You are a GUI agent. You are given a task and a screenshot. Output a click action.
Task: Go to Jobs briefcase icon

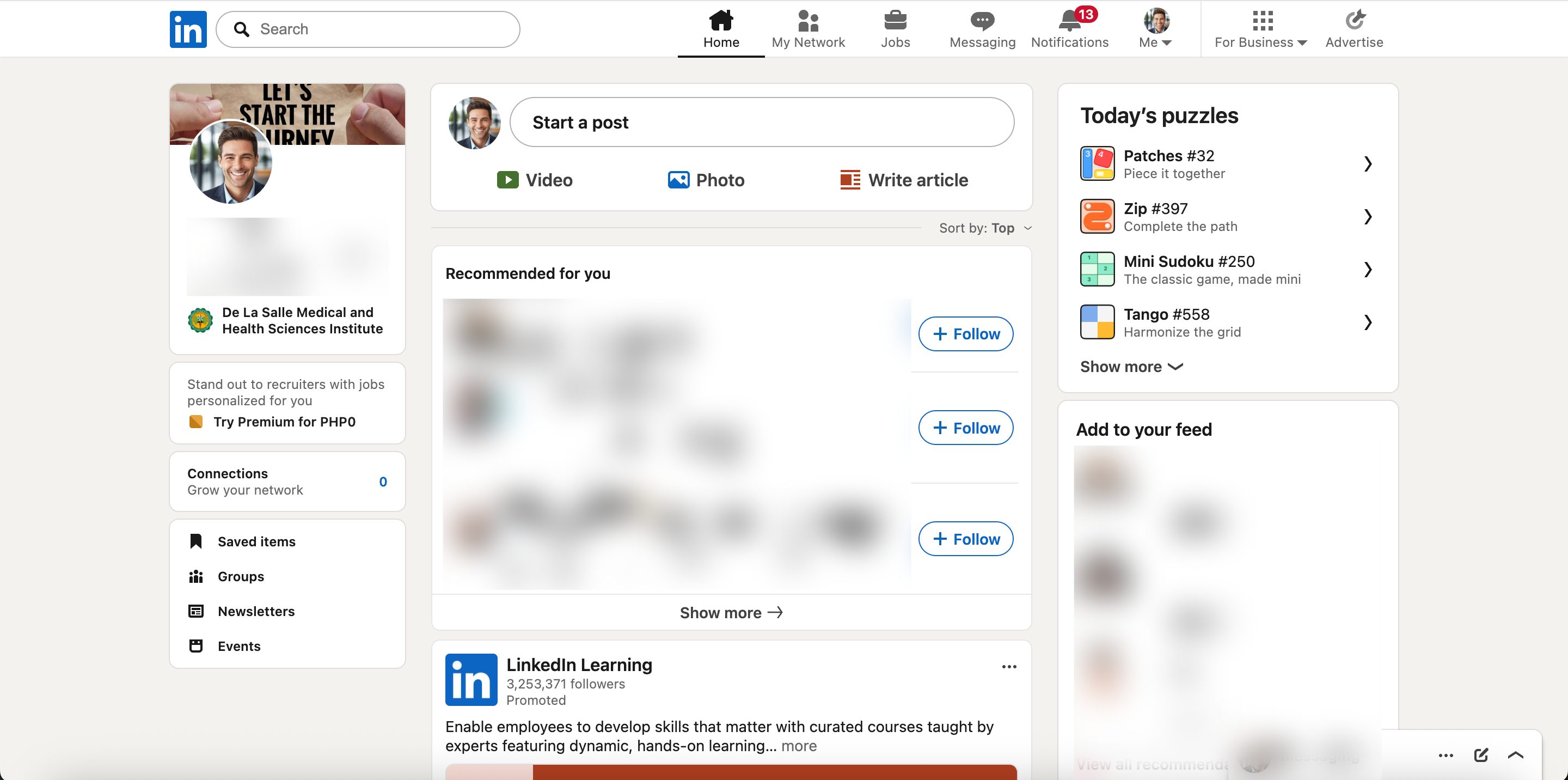895,21
